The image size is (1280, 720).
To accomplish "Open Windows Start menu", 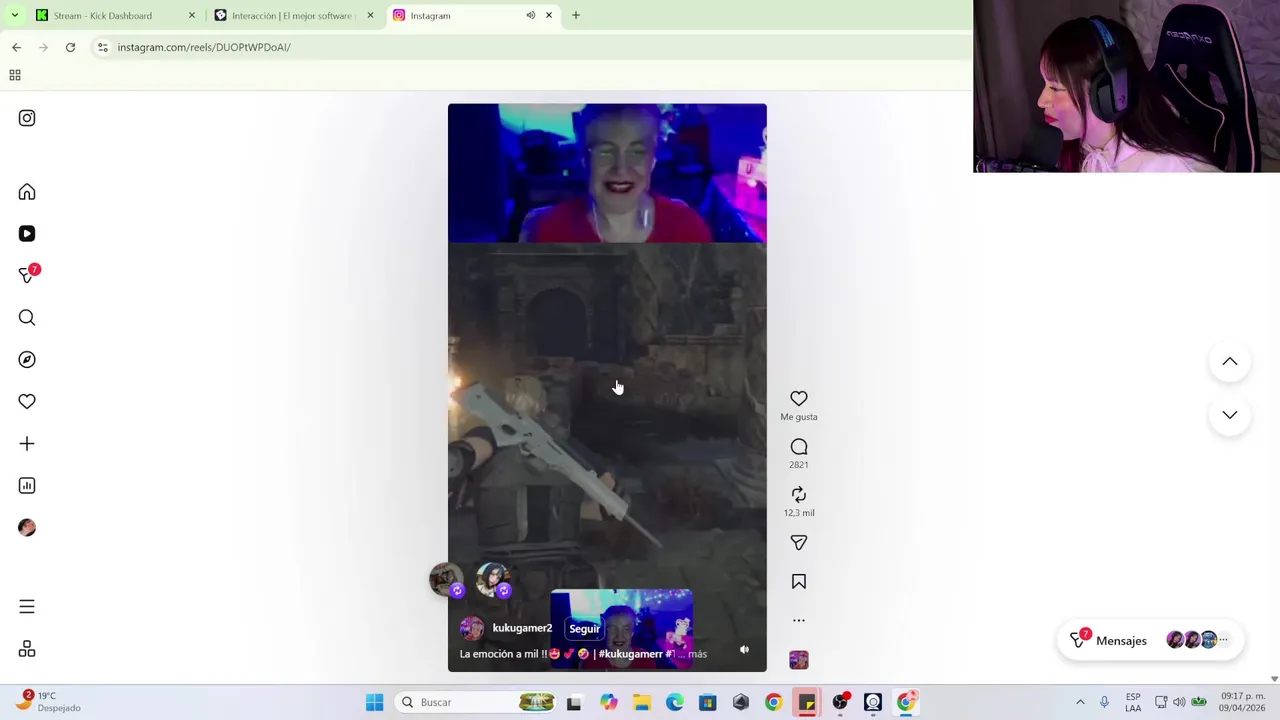I will coord(375,702).
